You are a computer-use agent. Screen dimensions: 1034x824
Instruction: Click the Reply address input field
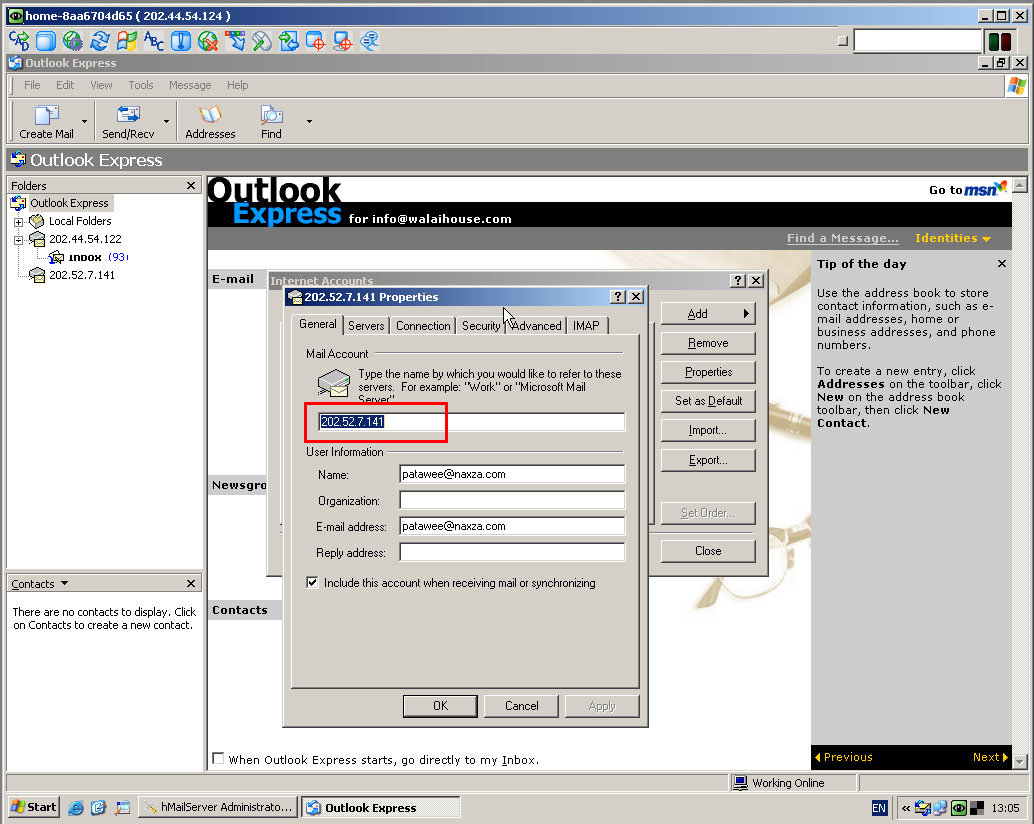click(512, 552)
